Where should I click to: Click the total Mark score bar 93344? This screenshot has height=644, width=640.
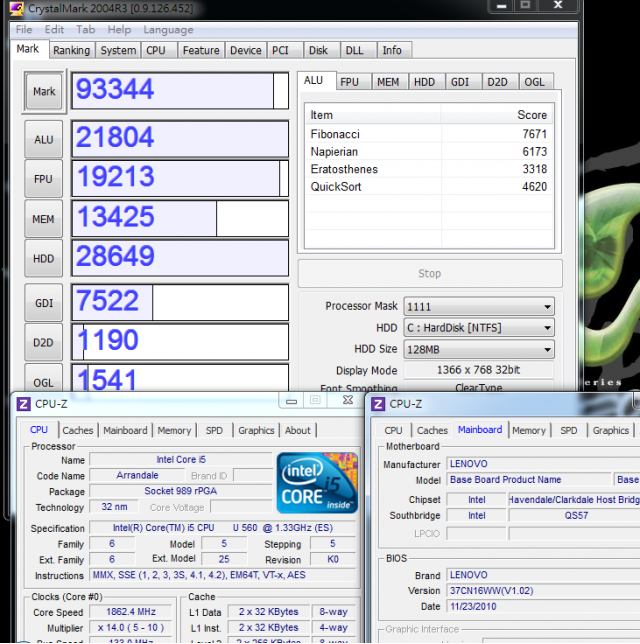click(x=180, y=90)
